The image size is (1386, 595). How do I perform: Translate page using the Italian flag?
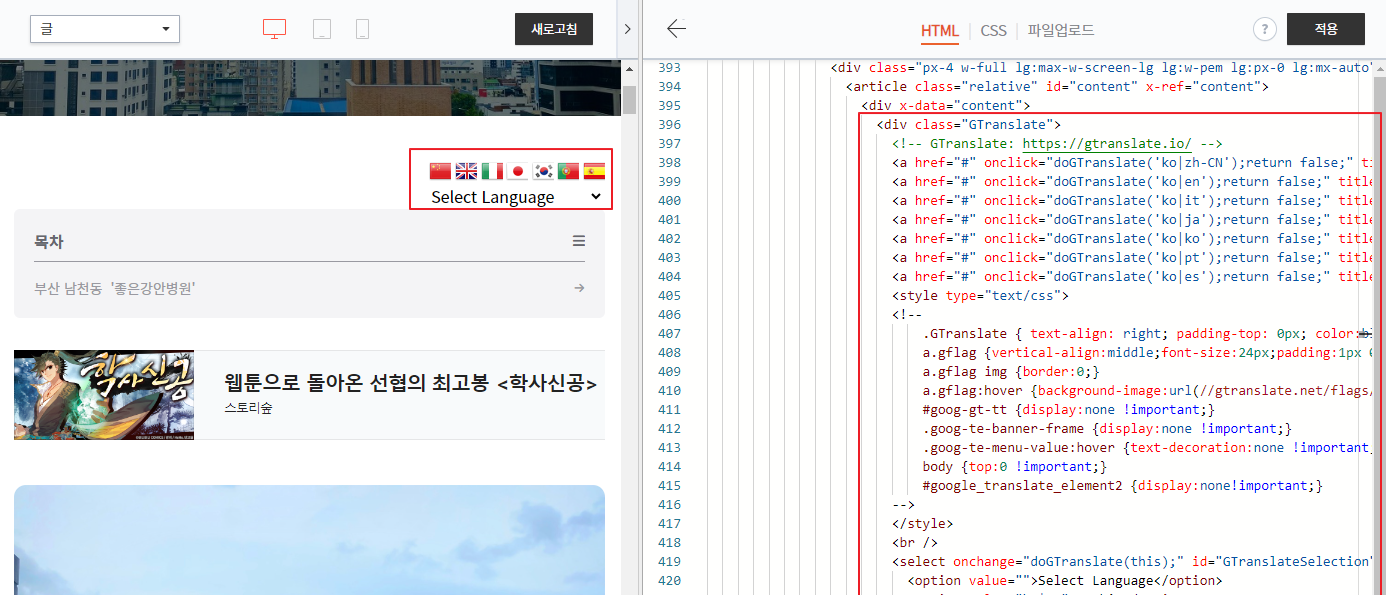tap(492, 171)
